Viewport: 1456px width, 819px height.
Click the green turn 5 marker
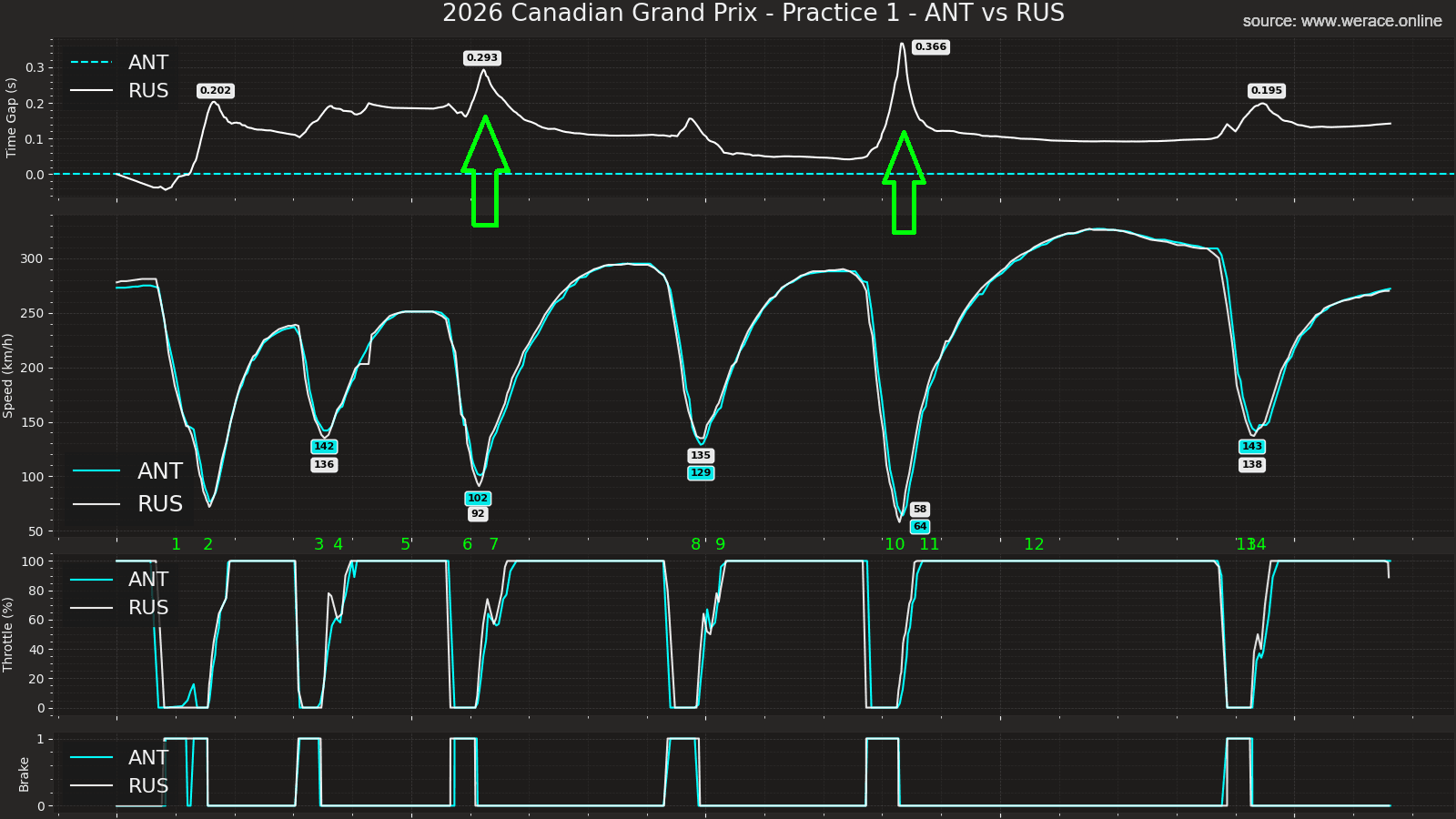pos(406,544)
